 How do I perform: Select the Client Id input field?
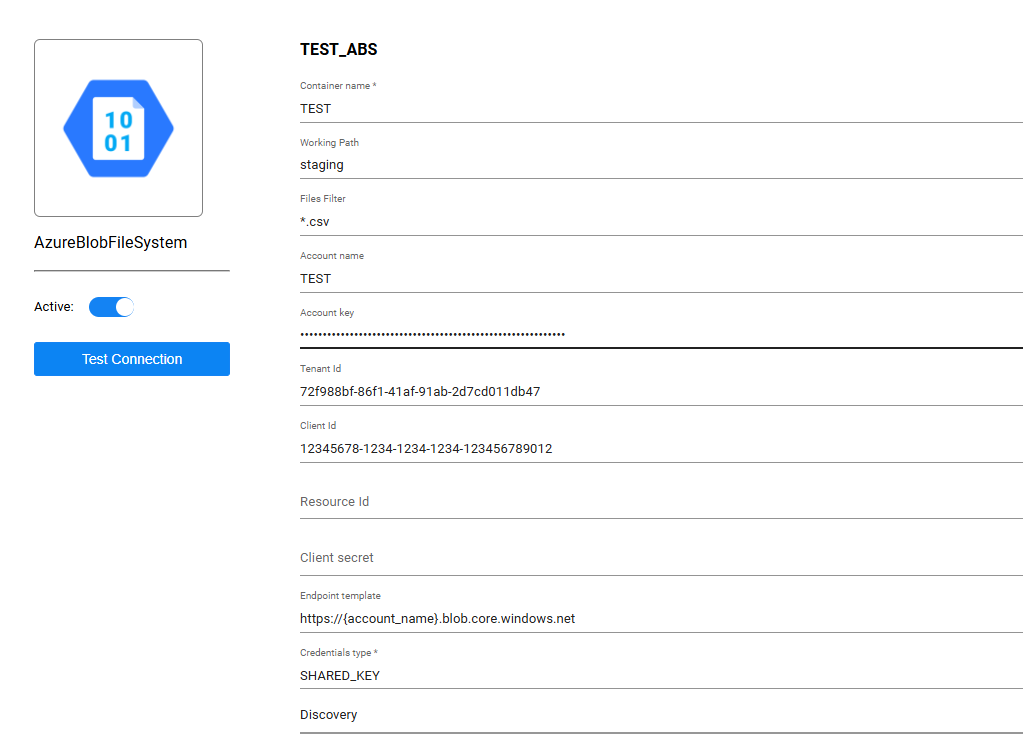pyautogui.click(x=660, y=448)
